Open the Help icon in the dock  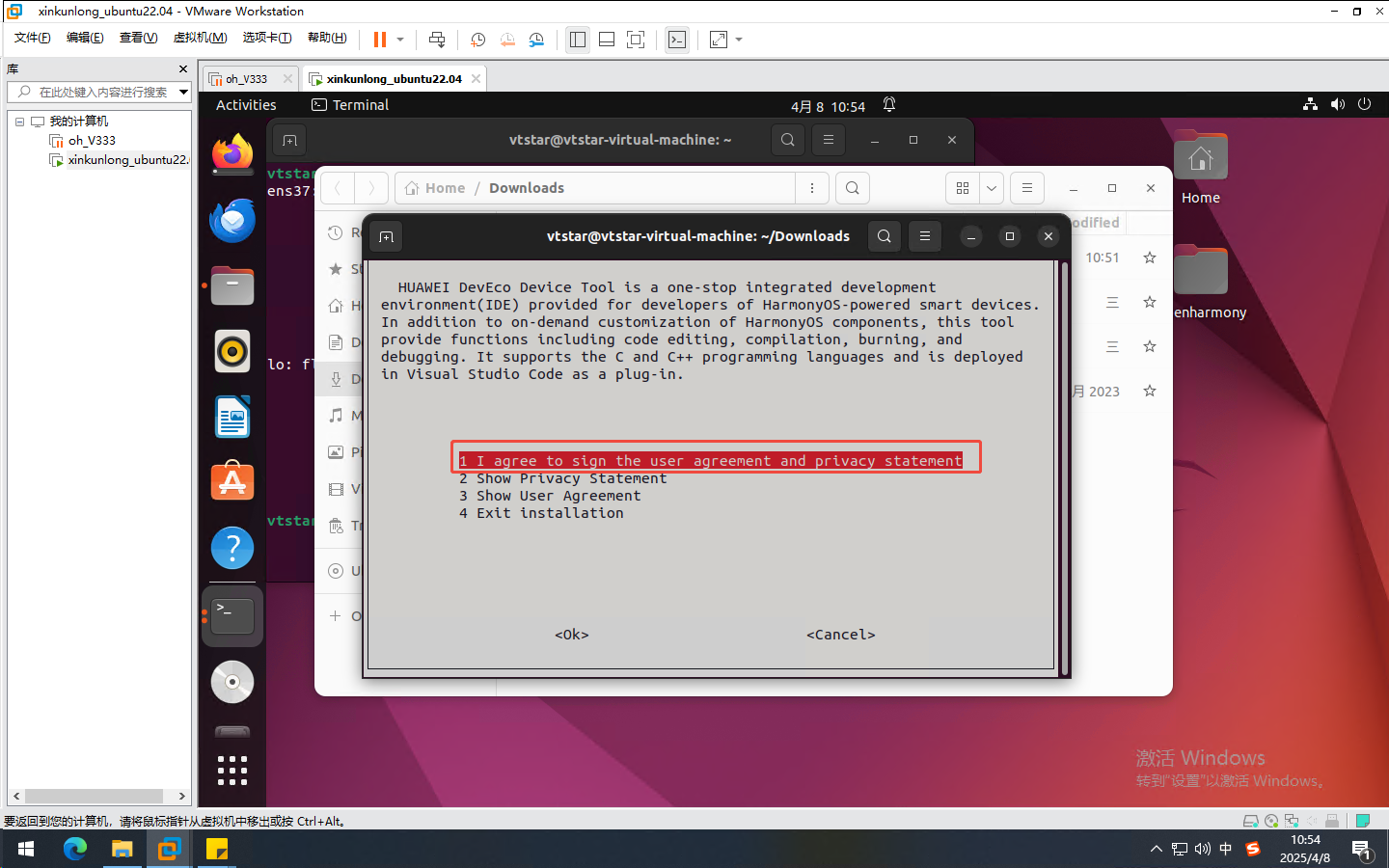click(x=232, y=548)
